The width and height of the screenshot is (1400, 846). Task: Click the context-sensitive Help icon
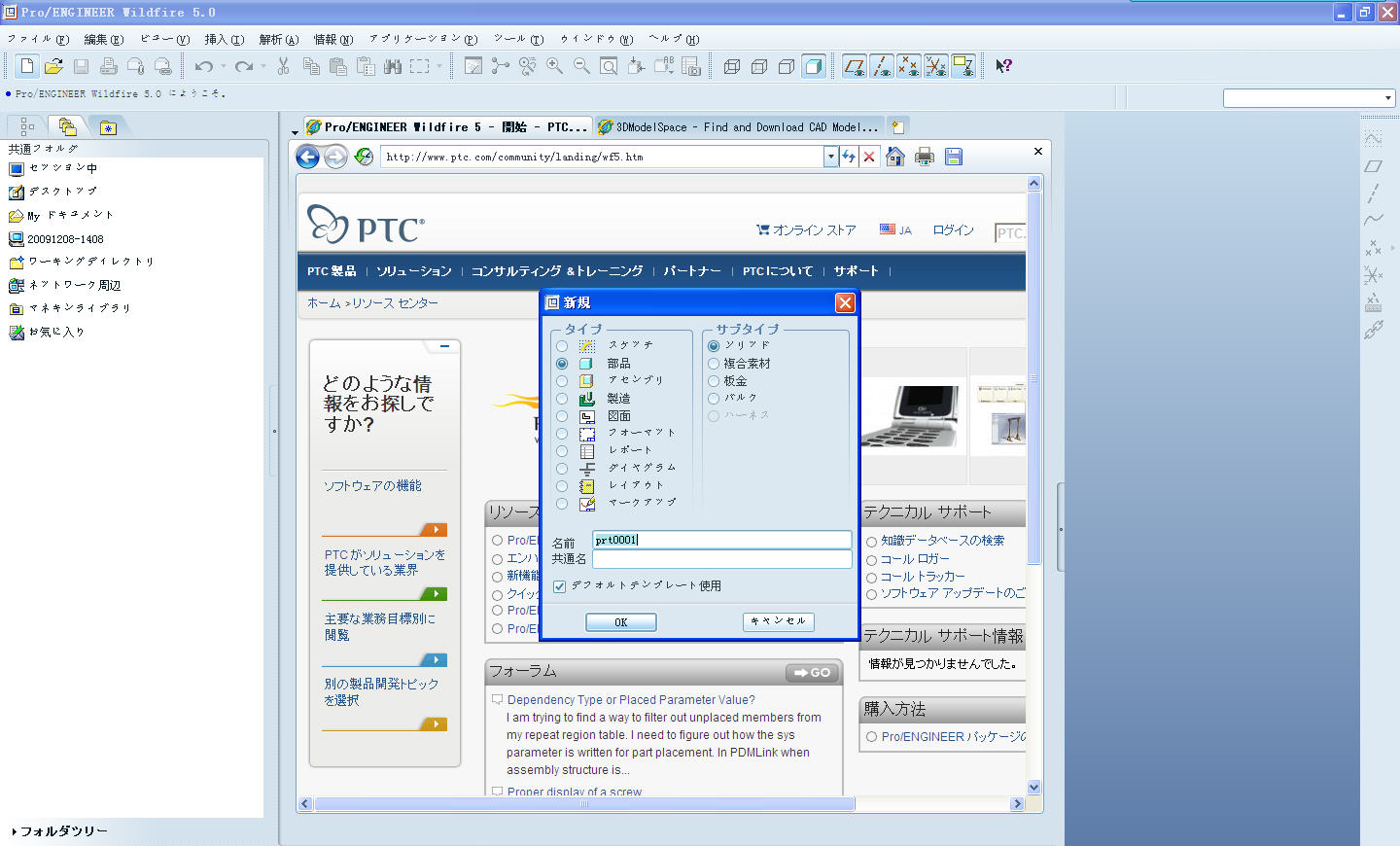tap(1004, 66)
